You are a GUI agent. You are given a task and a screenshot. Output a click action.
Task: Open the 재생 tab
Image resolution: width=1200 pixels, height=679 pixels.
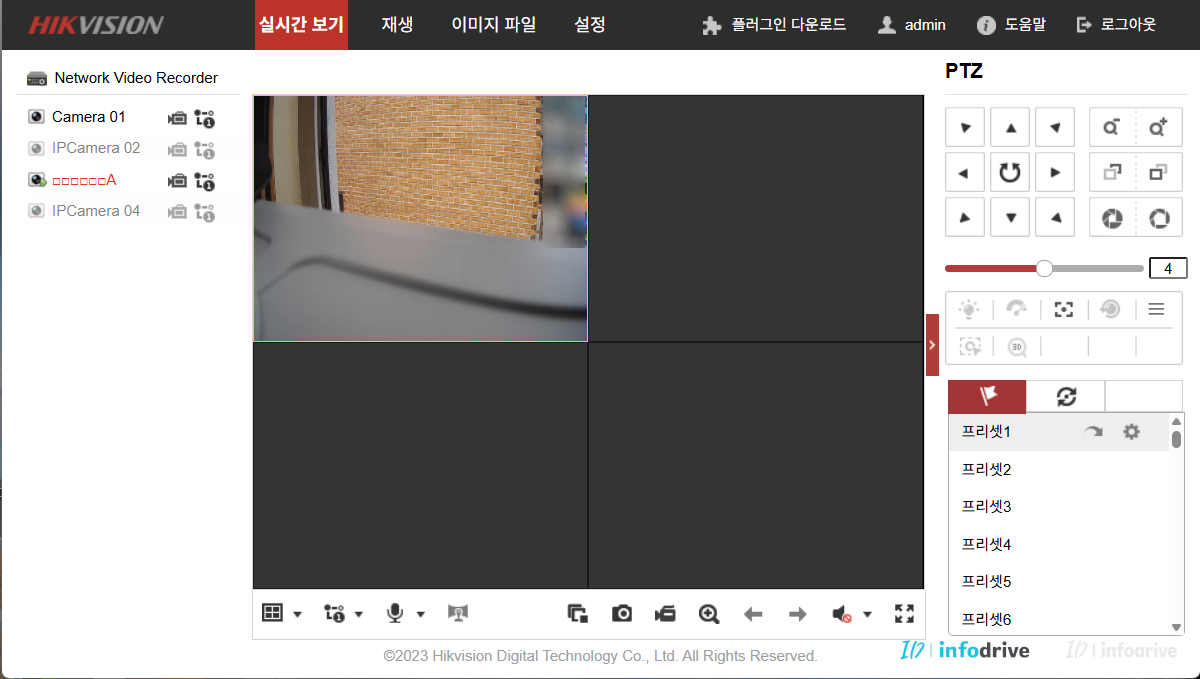(x=397, y=25)
